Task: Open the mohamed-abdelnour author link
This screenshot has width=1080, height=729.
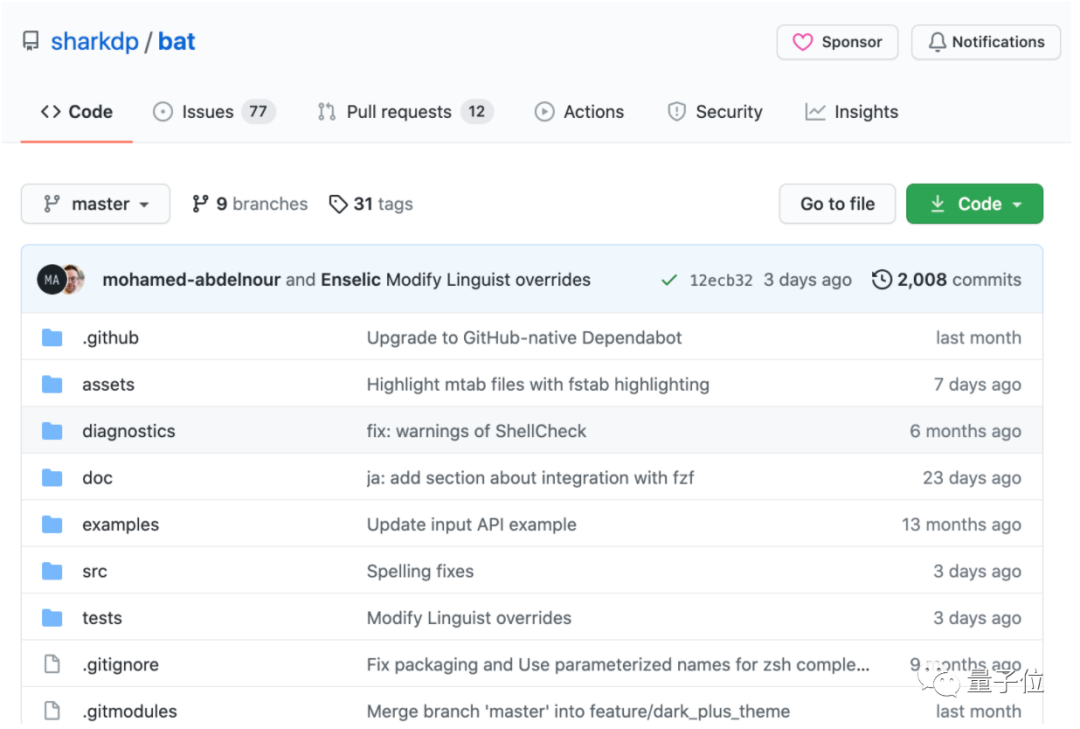Action: click(191, 280)
